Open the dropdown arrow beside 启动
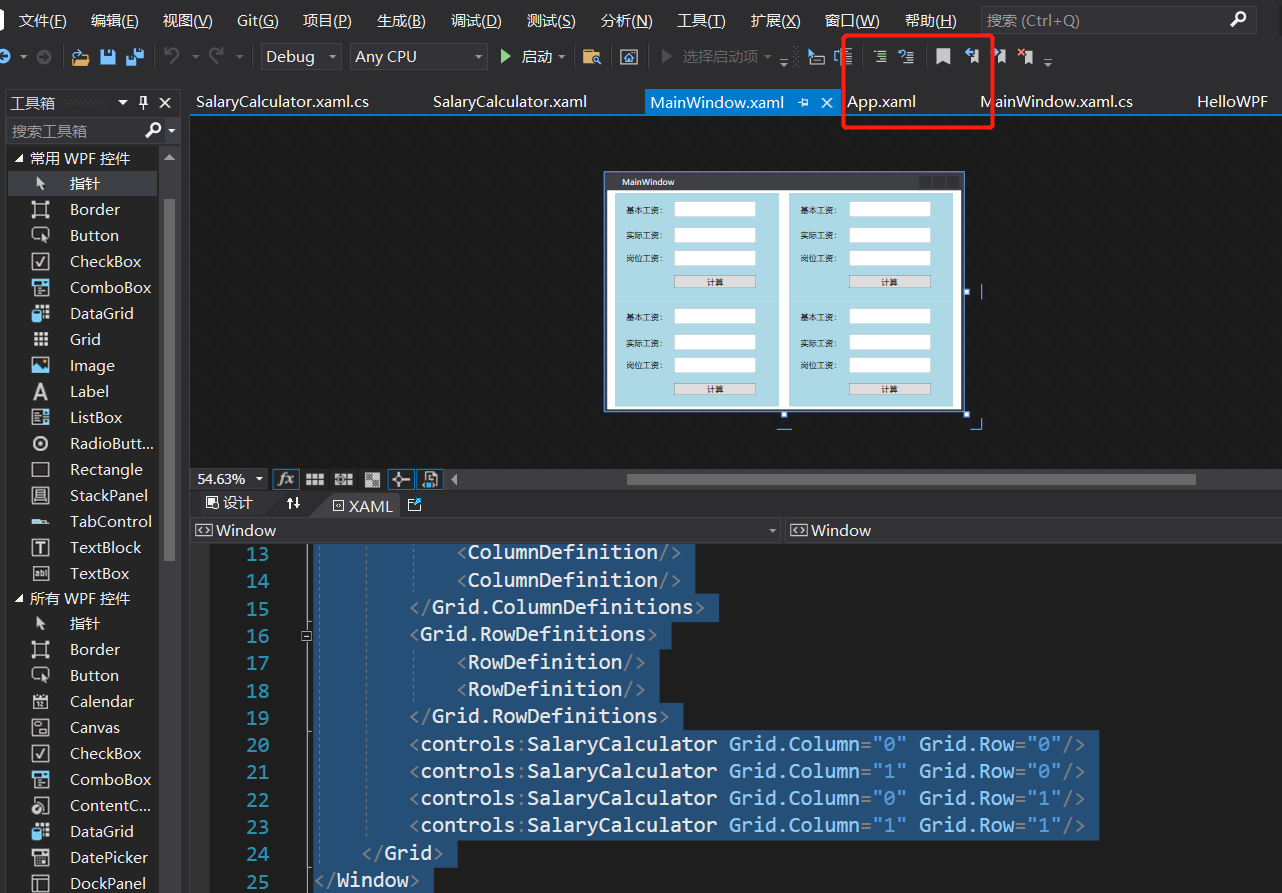The height and width of the screenshot is (893, 1282). (562, 57)
